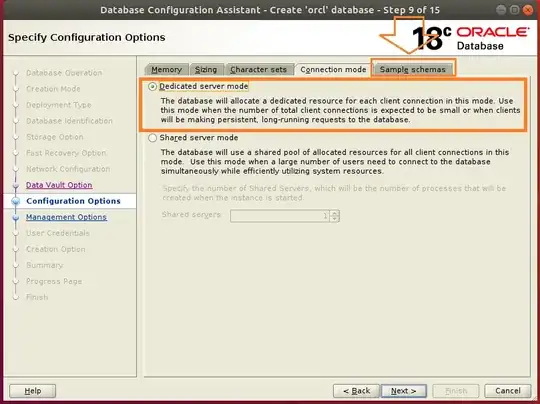
Task: Open Help for this step
Action: [33, 391]
